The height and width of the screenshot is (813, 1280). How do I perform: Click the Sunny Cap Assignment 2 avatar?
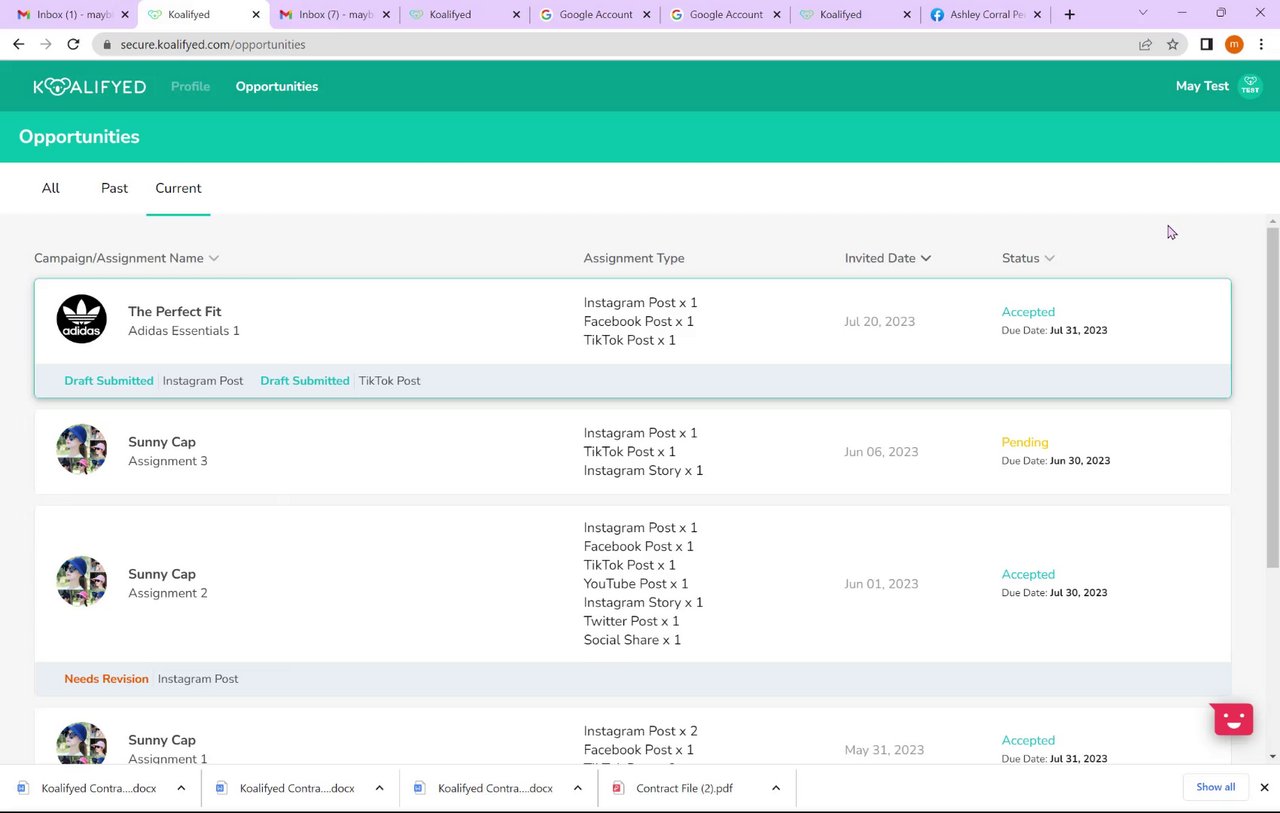pos(82,582)
